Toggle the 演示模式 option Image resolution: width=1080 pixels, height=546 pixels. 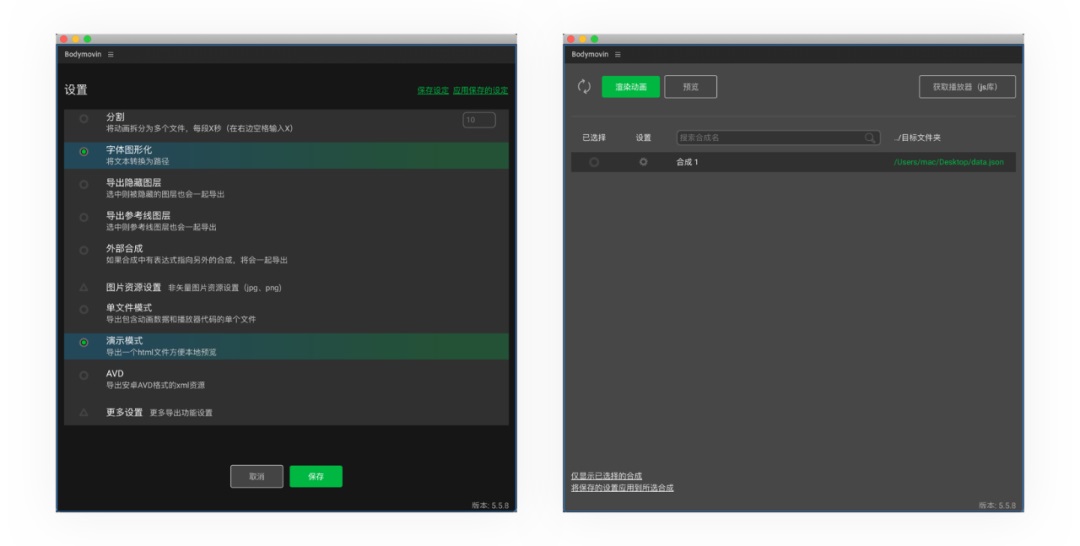pyautogui.click(x=84, y=342)
